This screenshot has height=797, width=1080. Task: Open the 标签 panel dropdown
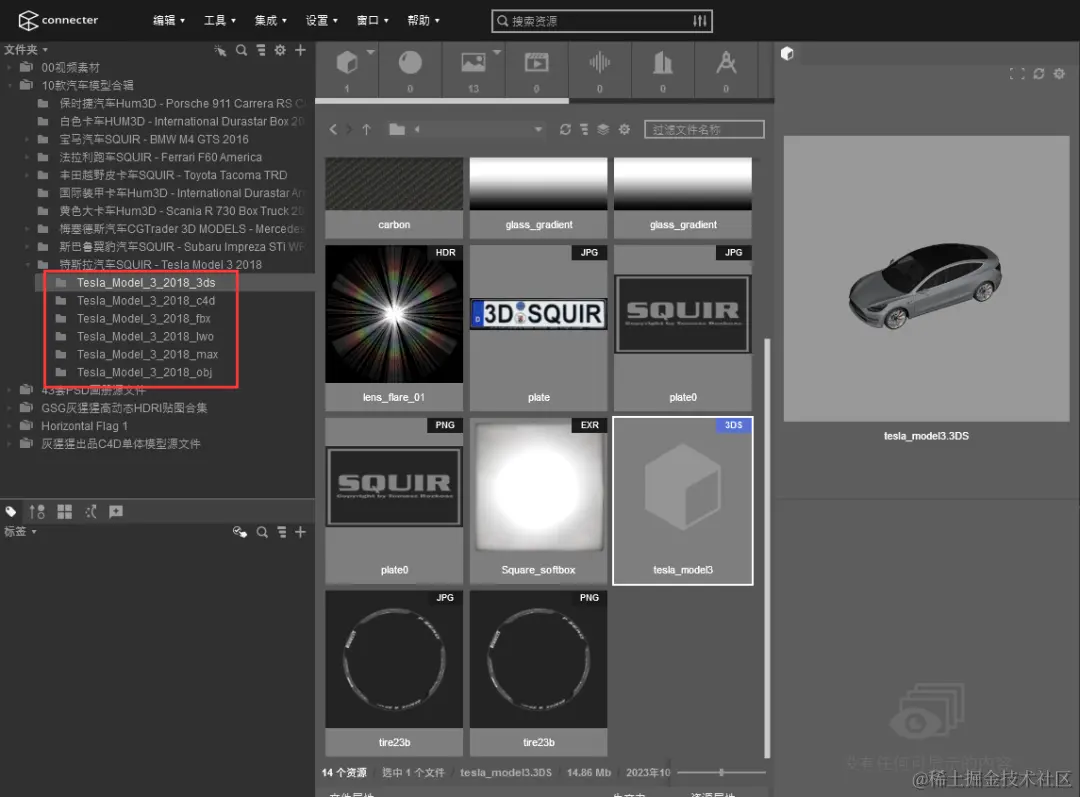20,532
